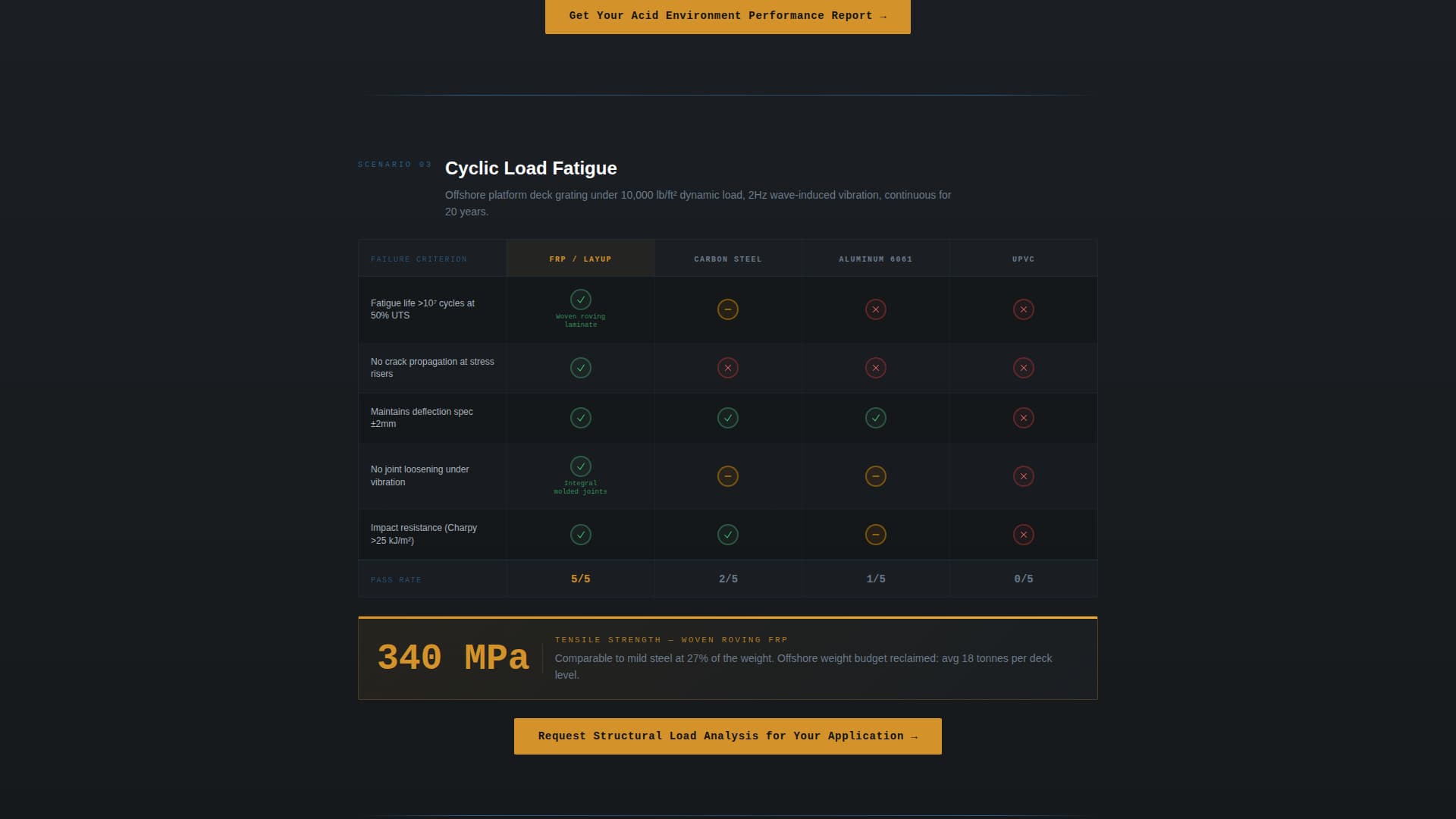Click the 340 MPa tensile strength stat
The image size is (1456, 819).
(453, 658)
